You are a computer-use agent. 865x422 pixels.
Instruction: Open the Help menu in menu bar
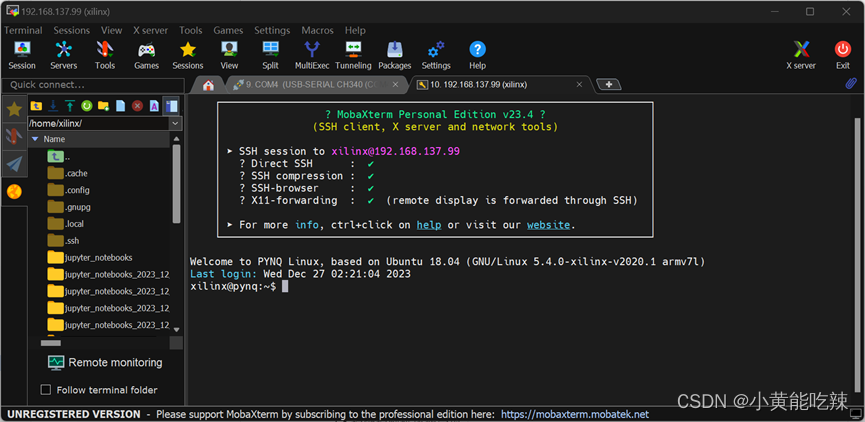pos(355,30)
